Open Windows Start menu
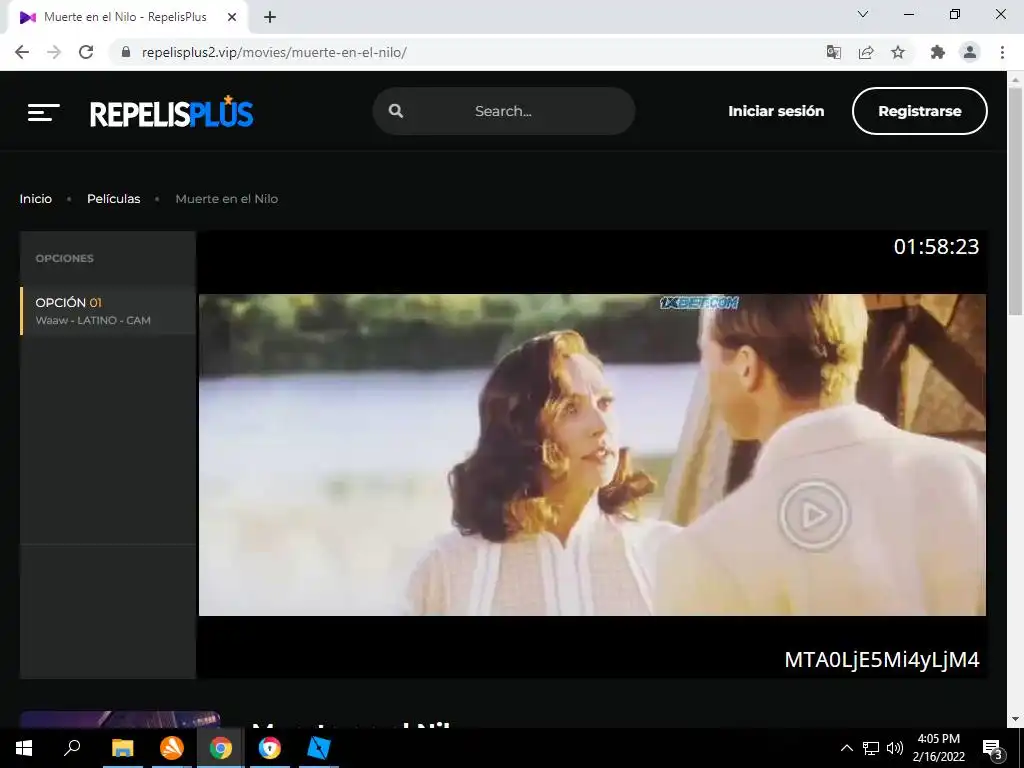The height and width of the screenshot is (768, 1024). 24,748
